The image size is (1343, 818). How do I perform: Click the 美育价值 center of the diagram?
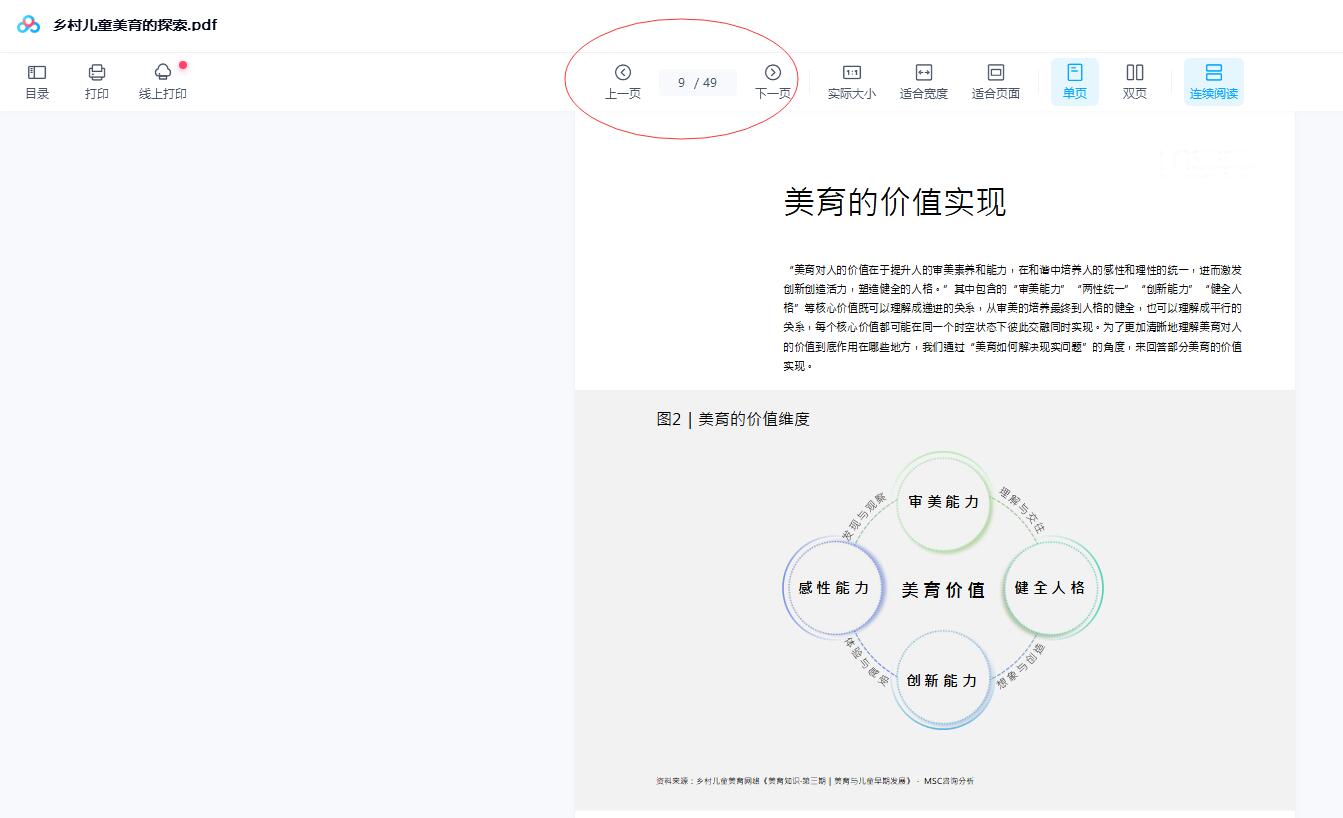click(x=941, y=590)
